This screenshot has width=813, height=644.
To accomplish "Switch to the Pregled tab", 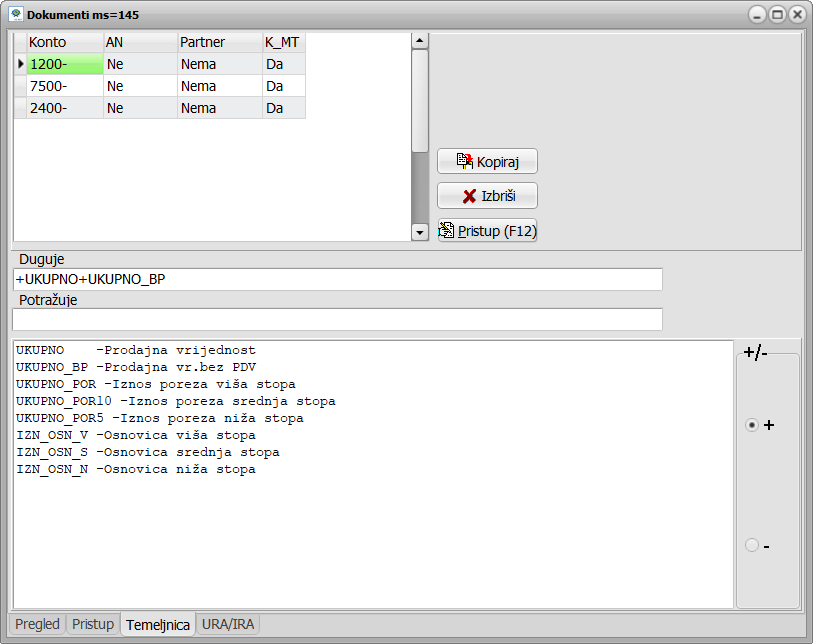I will [x=38, y=624].
